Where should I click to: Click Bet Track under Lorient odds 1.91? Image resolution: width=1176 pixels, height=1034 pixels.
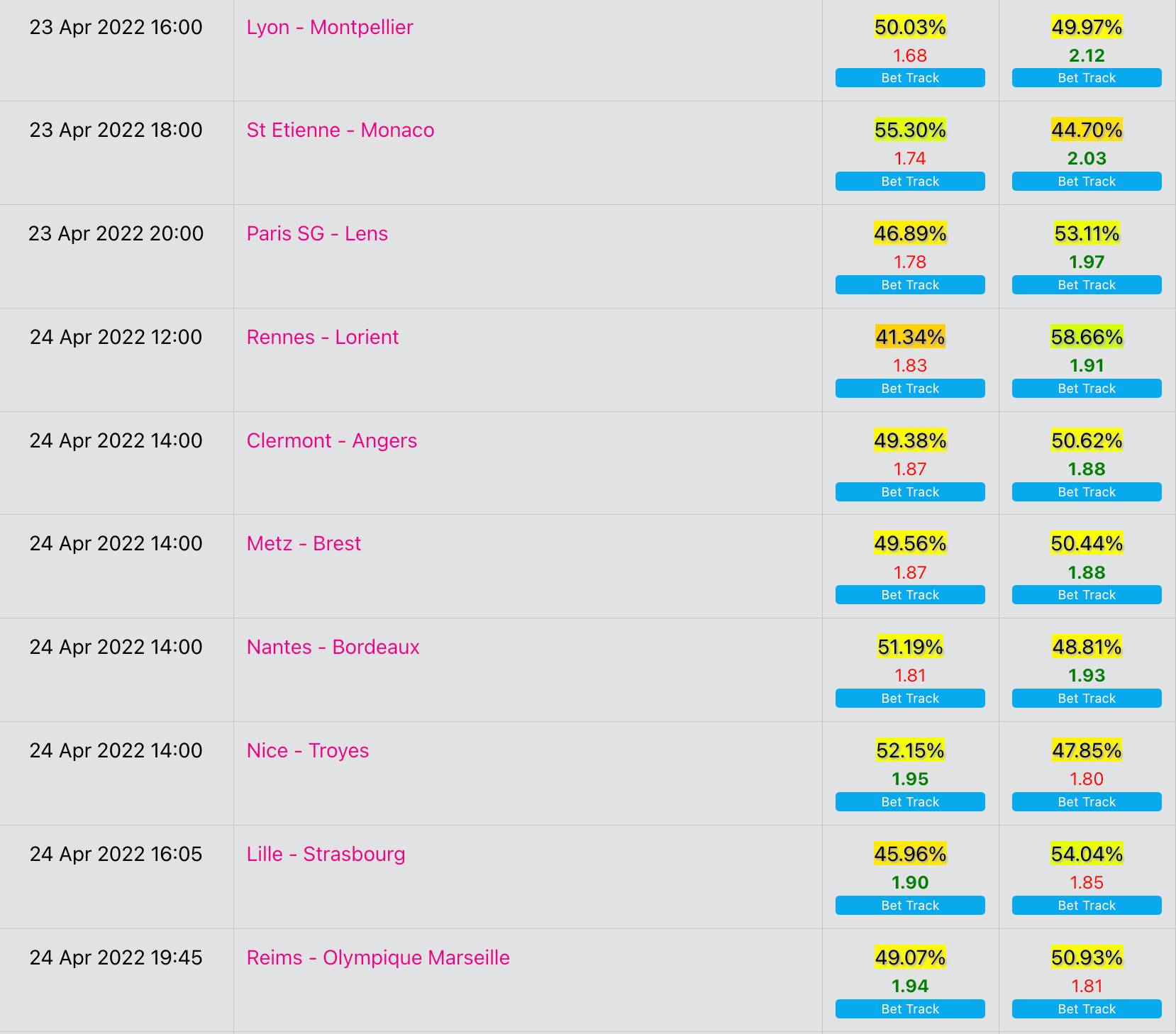click(x=1087, y=389)
